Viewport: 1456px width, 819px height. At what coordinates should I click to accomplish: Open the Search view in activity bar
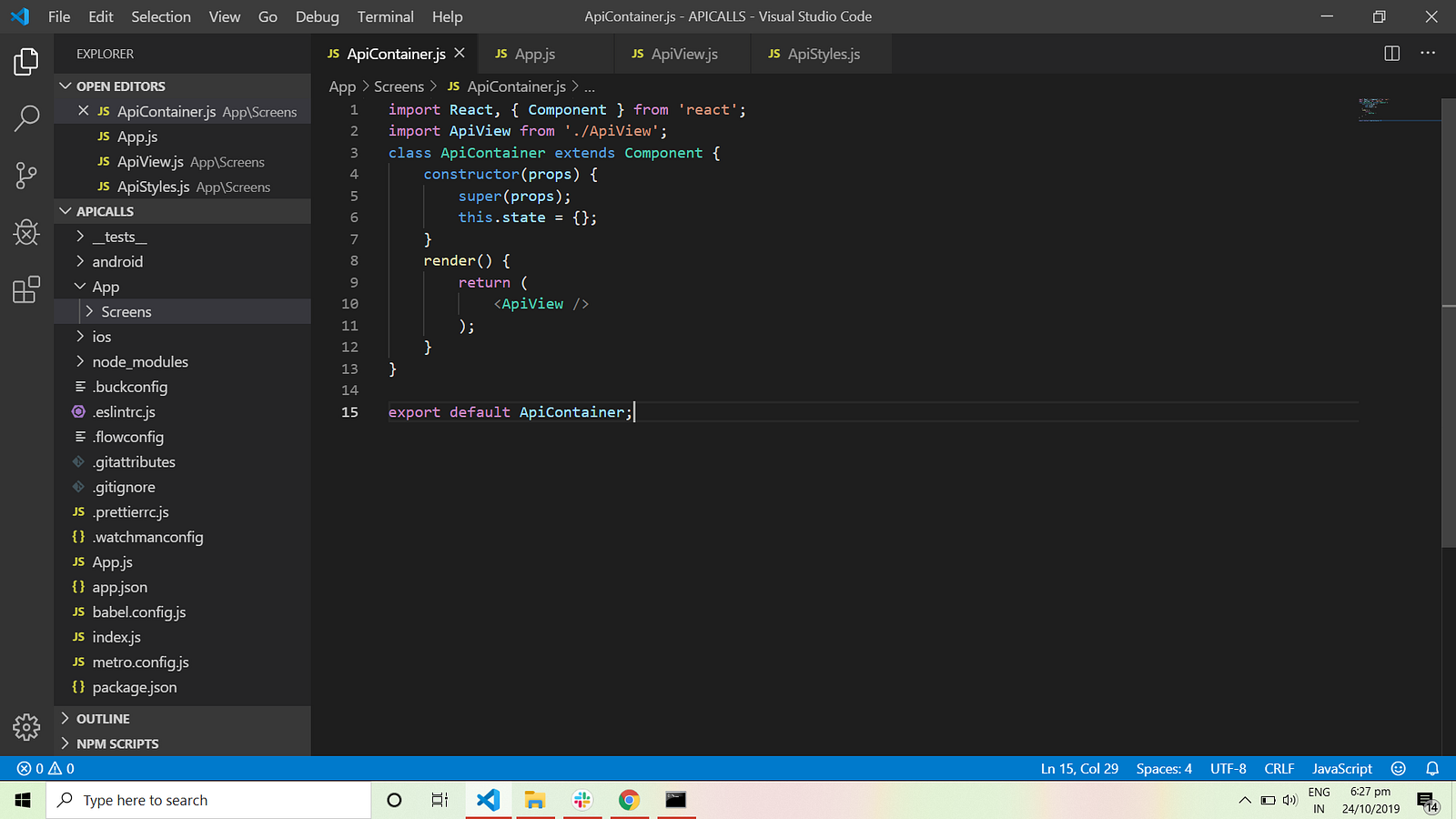pyautogui.click(x=26, y=117)
